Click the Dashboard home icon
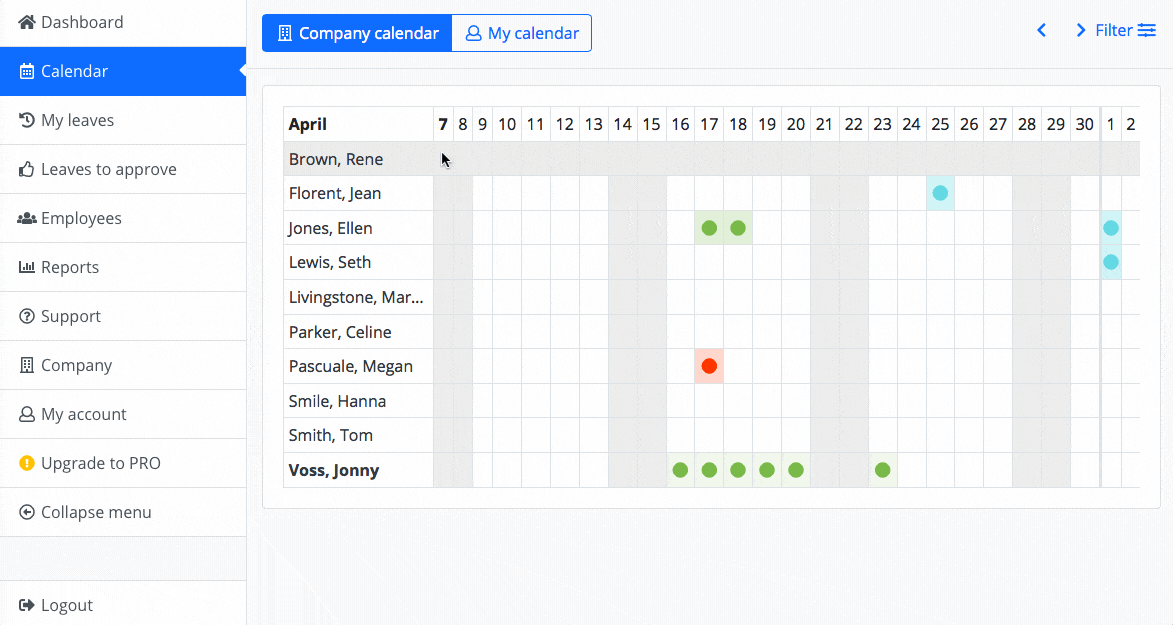 27,22
